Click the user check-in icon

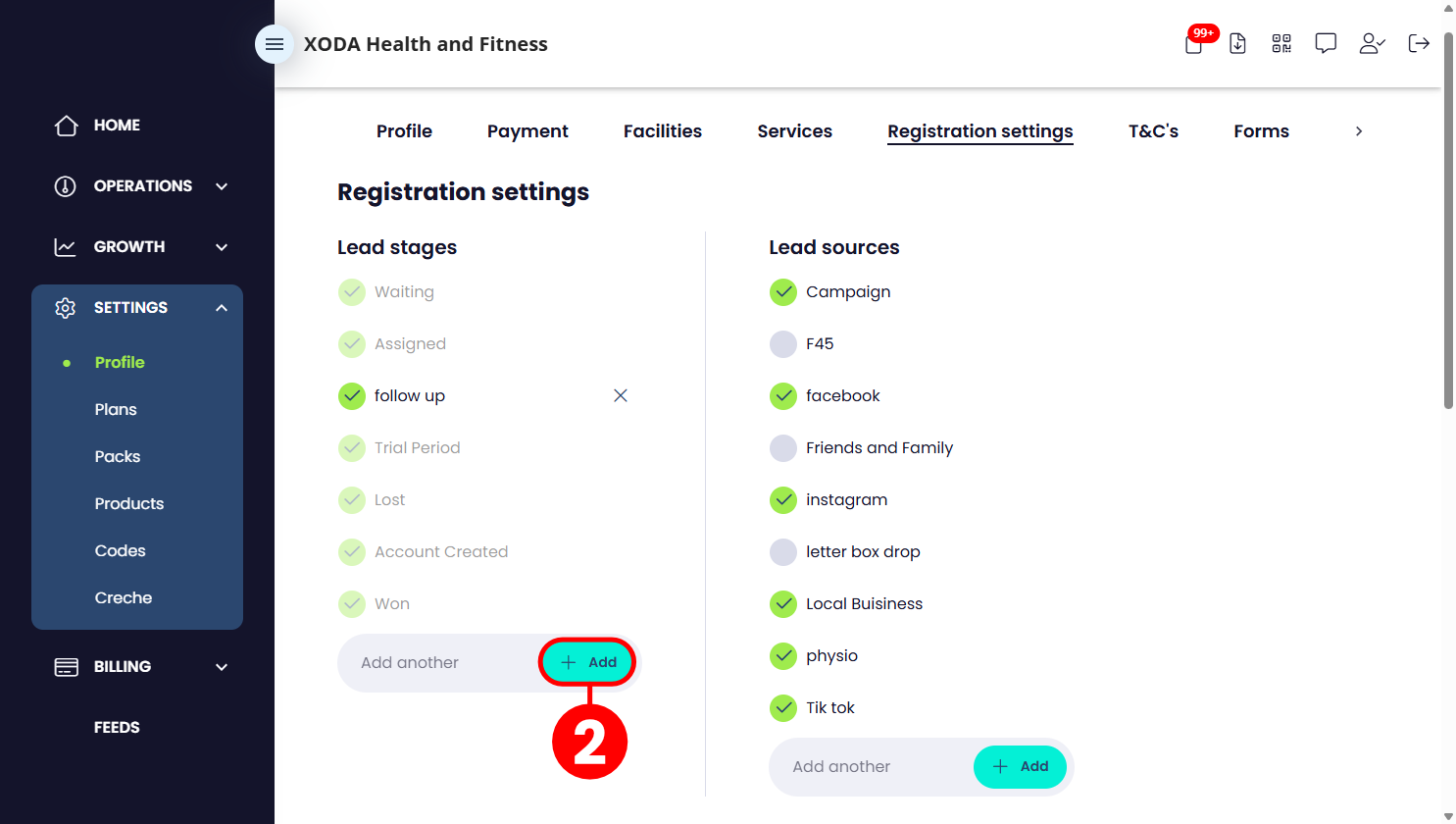pyautogui.click(x=1372, y=43)
